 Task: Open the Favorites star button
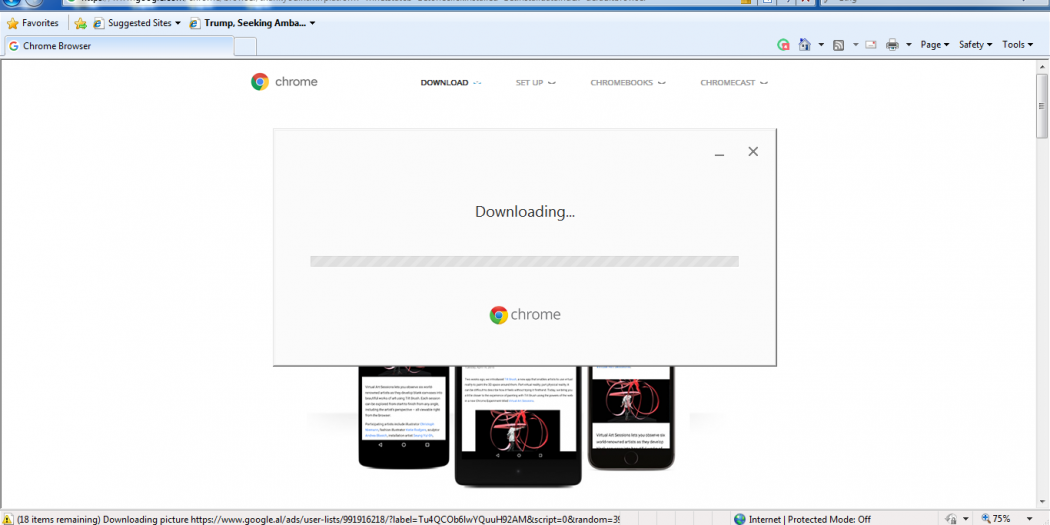click(32, 23)
